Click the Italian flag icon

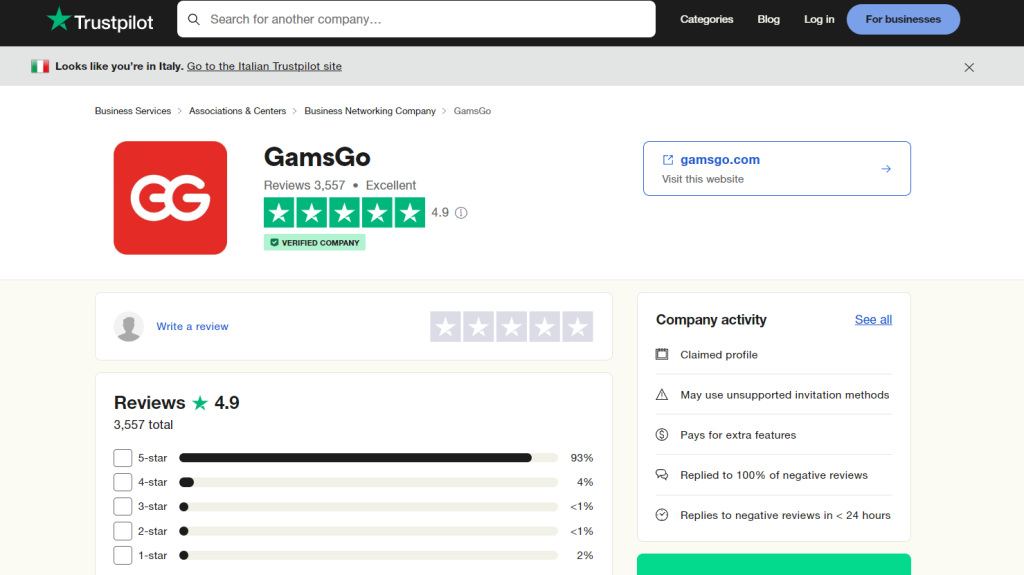point(40,66)
